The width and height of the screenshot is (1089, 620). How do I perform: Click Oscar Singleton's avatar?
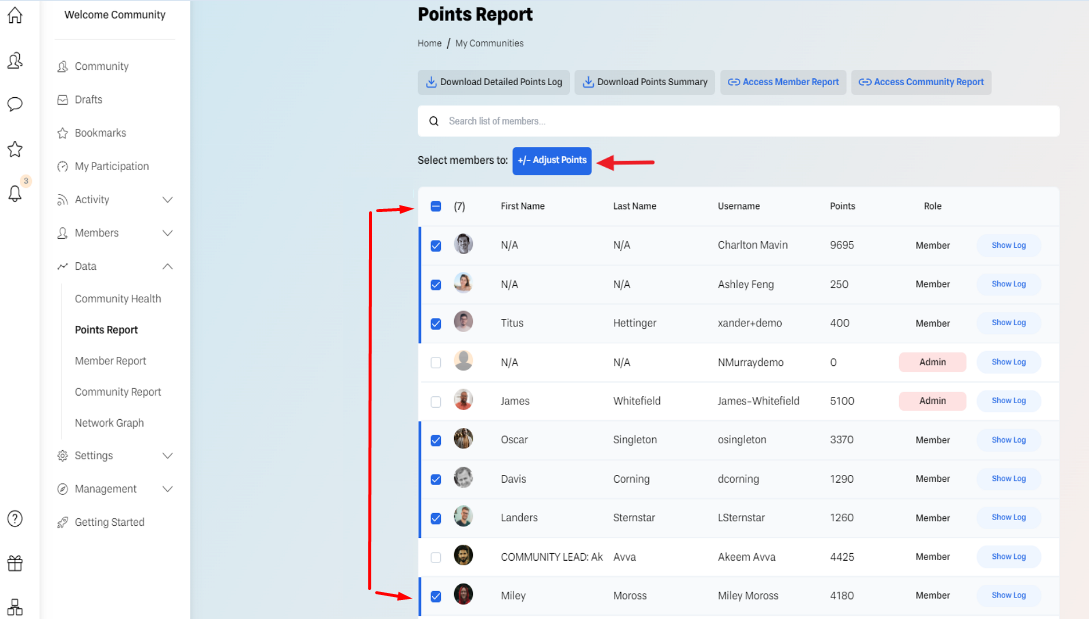[463, 439]
